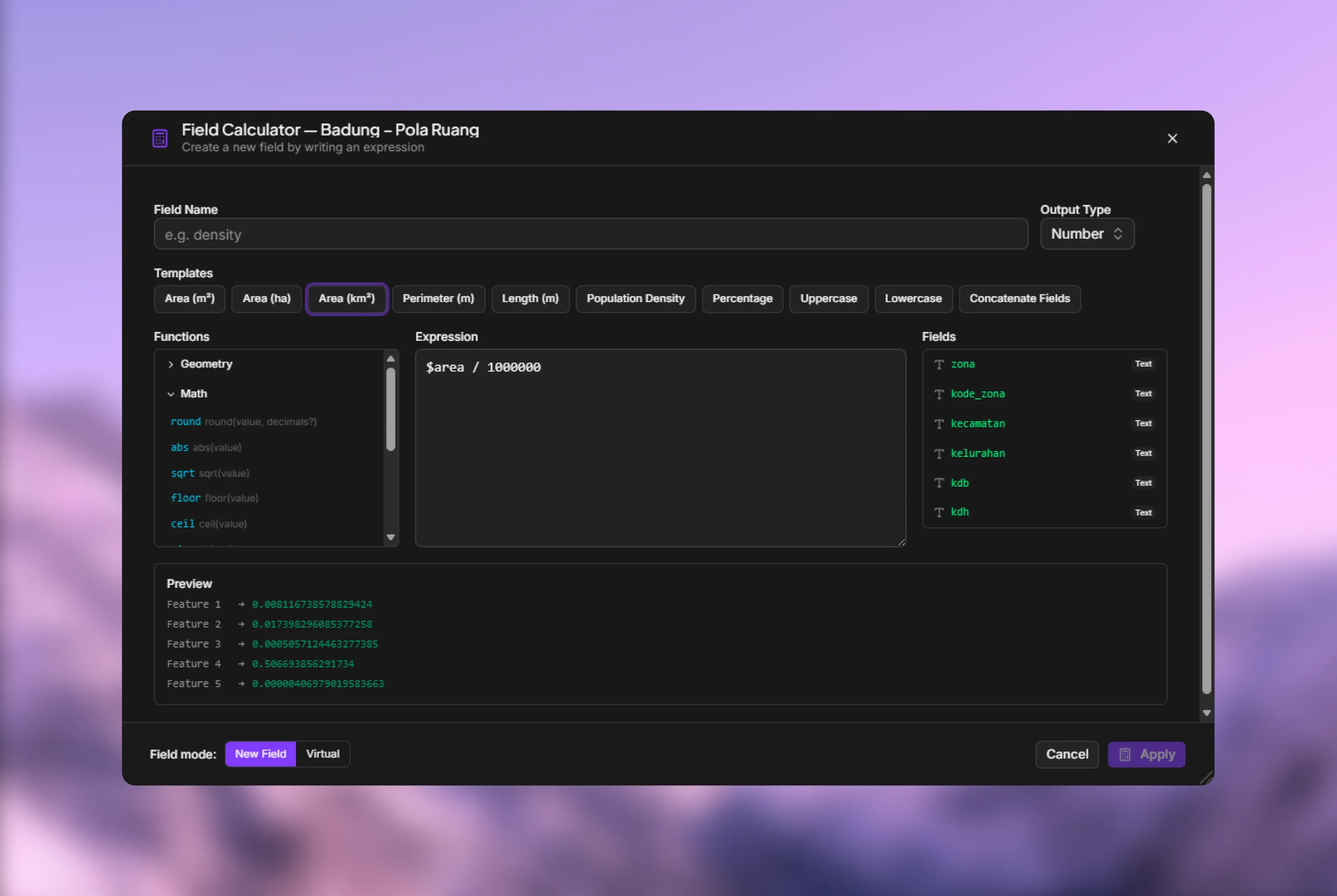Cancel the field calculation
Viewport: 1337px width, 896px height.
point(1067,755)
